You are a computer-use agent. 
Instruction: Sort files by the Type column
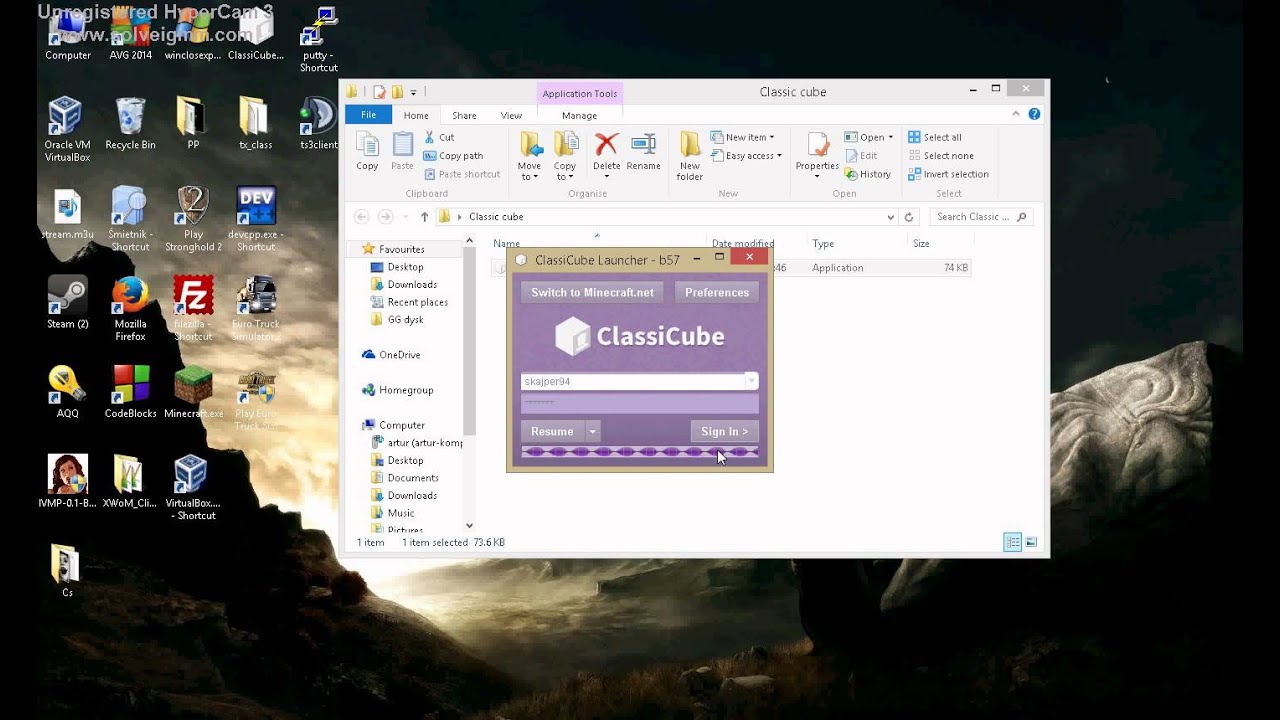823,244
